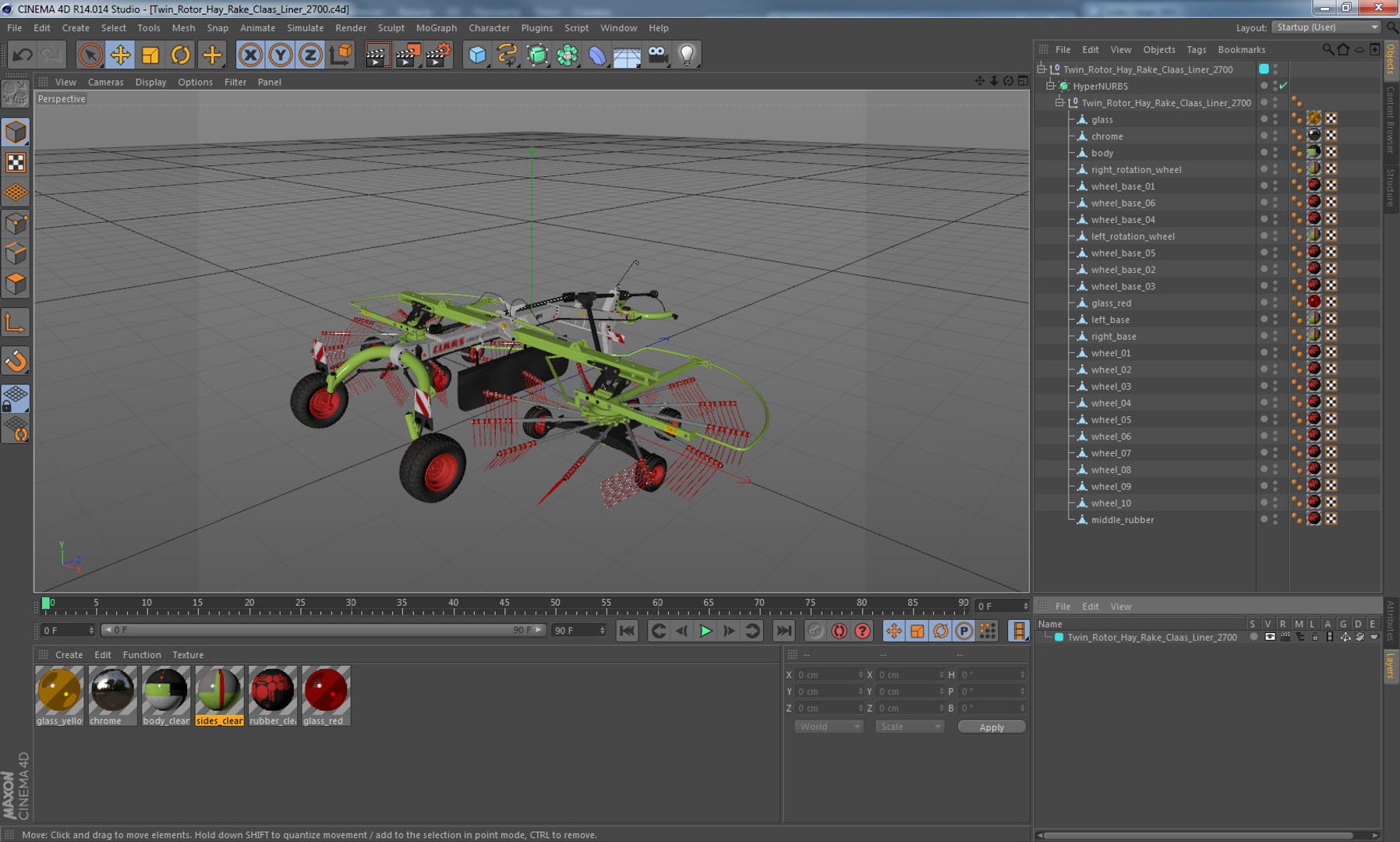Click the coordinate system icon
This screenshot has width=1400, height=842.
341,55
